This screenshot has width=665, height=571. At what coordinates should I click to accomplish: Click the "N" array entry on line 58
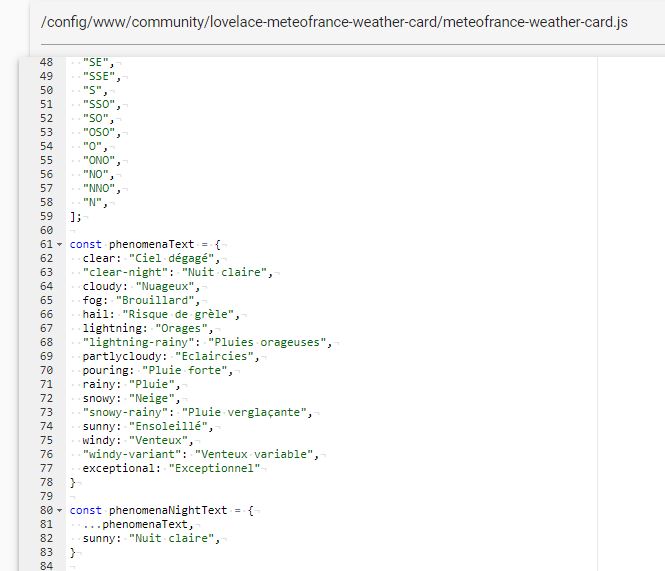coord(92,202)
